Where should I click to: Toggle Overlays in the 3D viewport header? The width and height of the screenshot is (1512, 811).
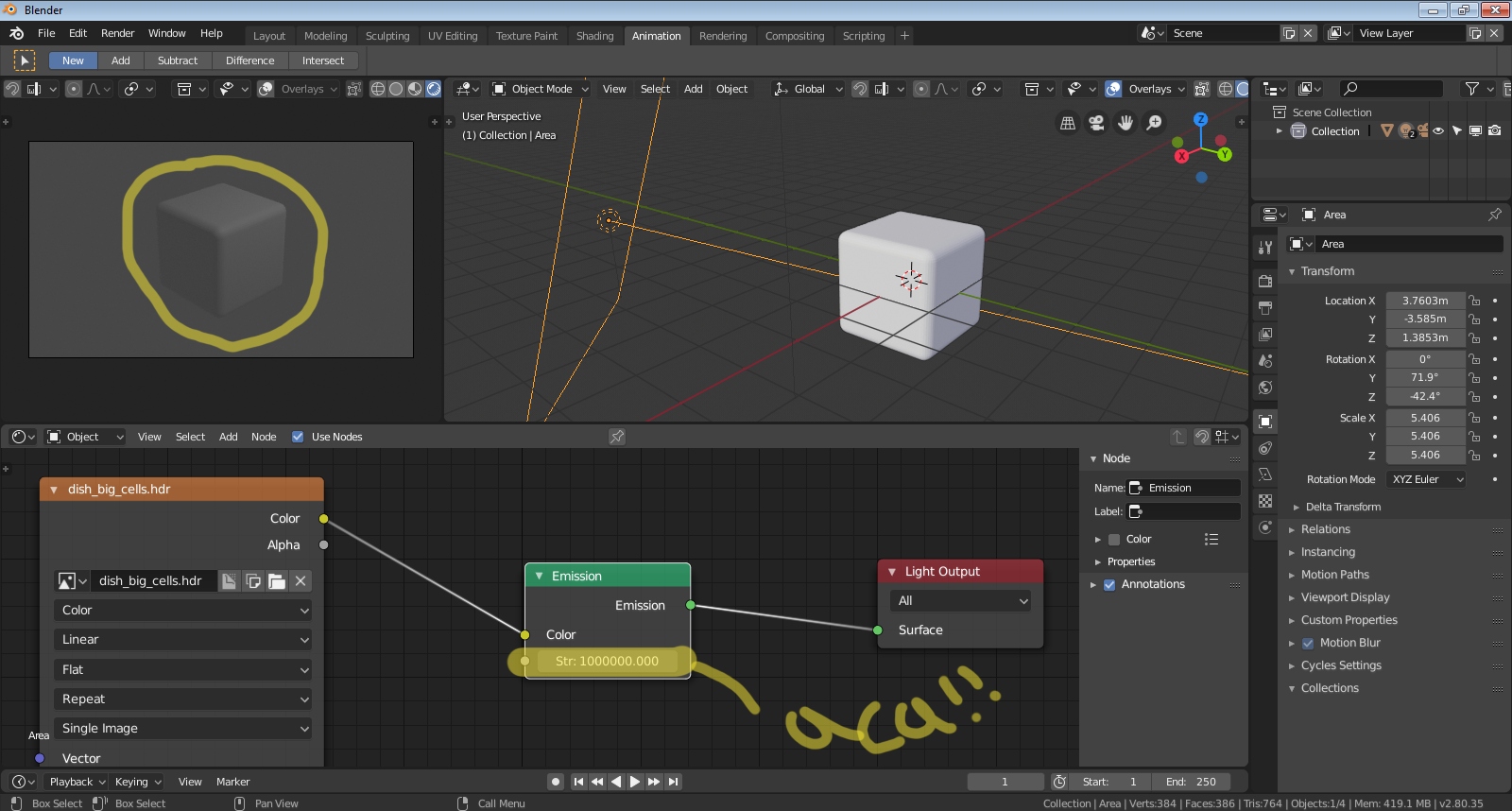(x=1114, y=89)
